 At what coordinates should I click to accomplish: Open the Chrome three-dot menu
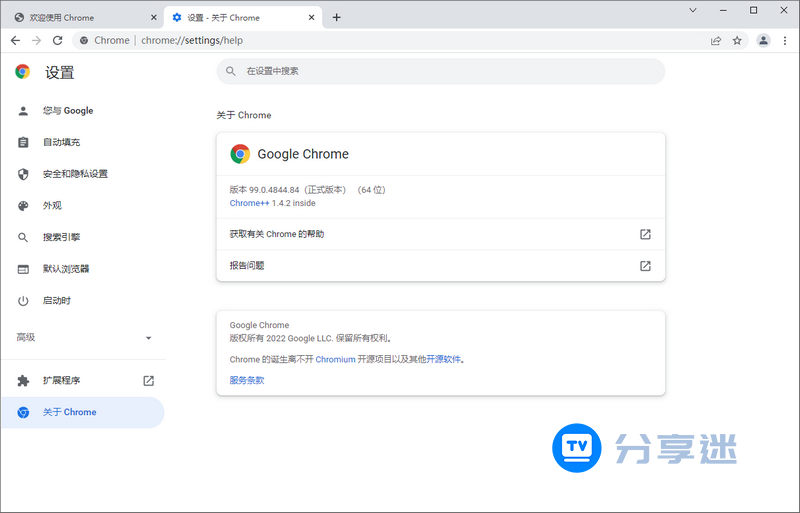(x=785, y=40)
